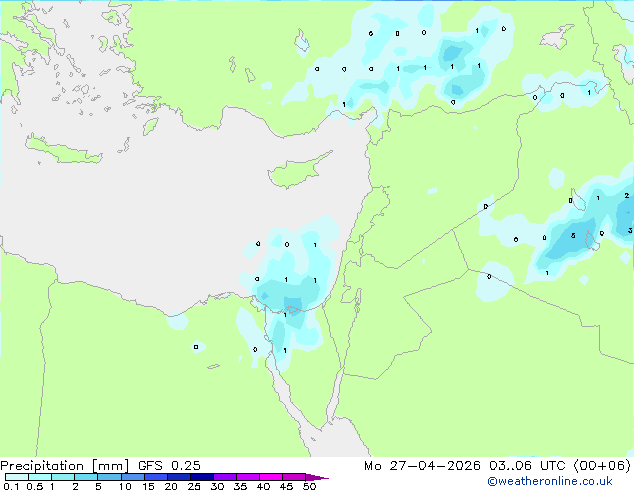Click the legend label '15'
Screen dimensions: 634x490
pyautogui.click(x=148, y=486)
